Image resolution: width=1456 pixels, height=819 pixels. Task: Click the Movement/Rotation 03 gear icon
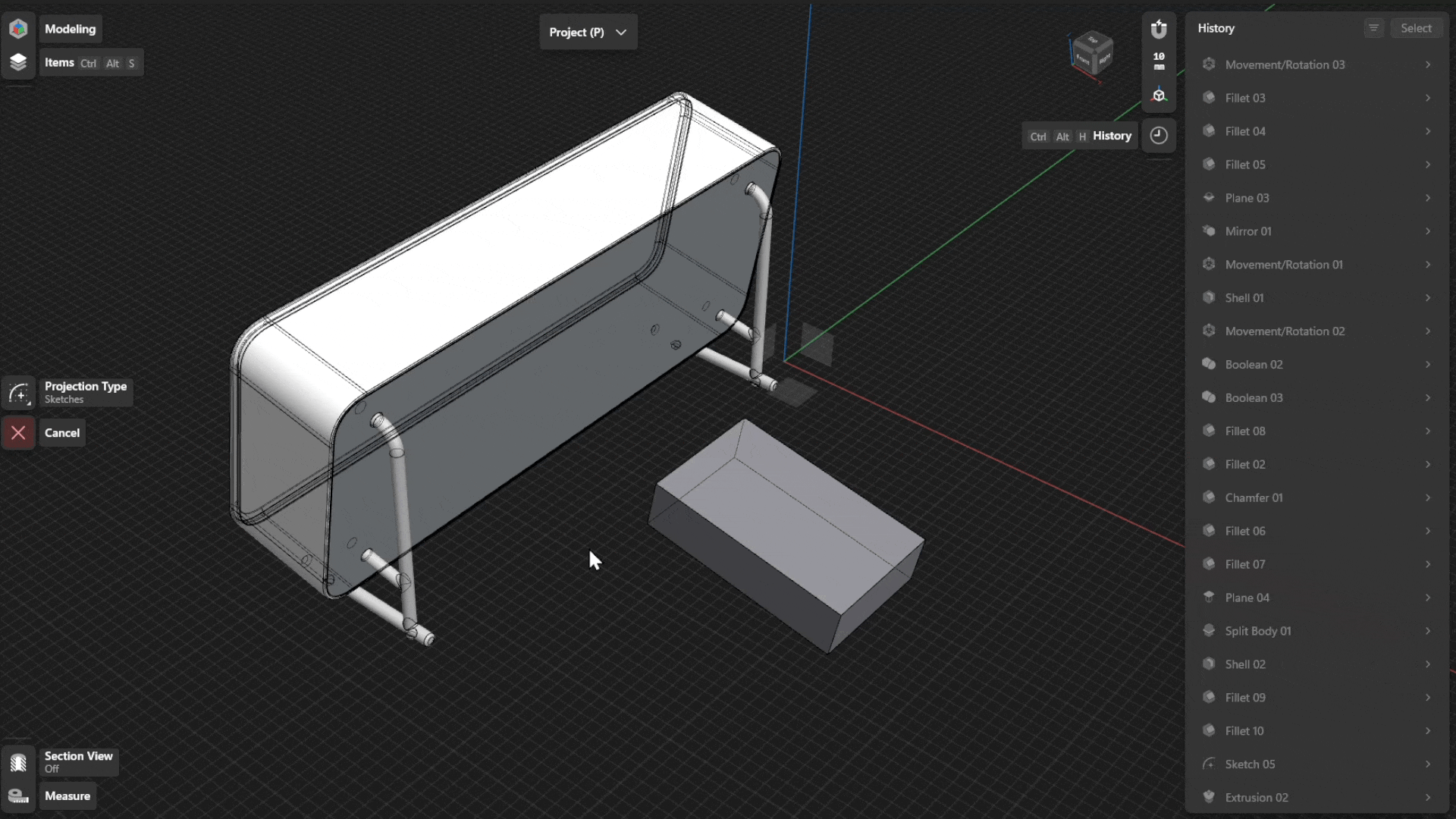tap(1209, 64)
